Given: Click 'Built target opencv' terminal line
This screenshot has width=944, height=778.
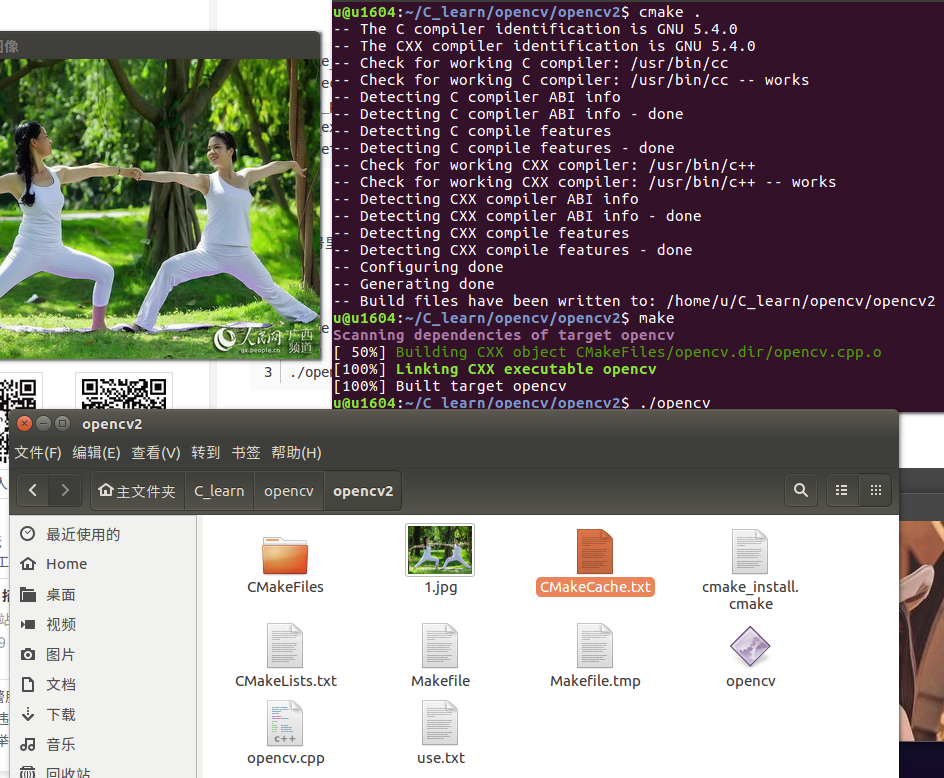Looking at the screenshot, I should point(480,386).
